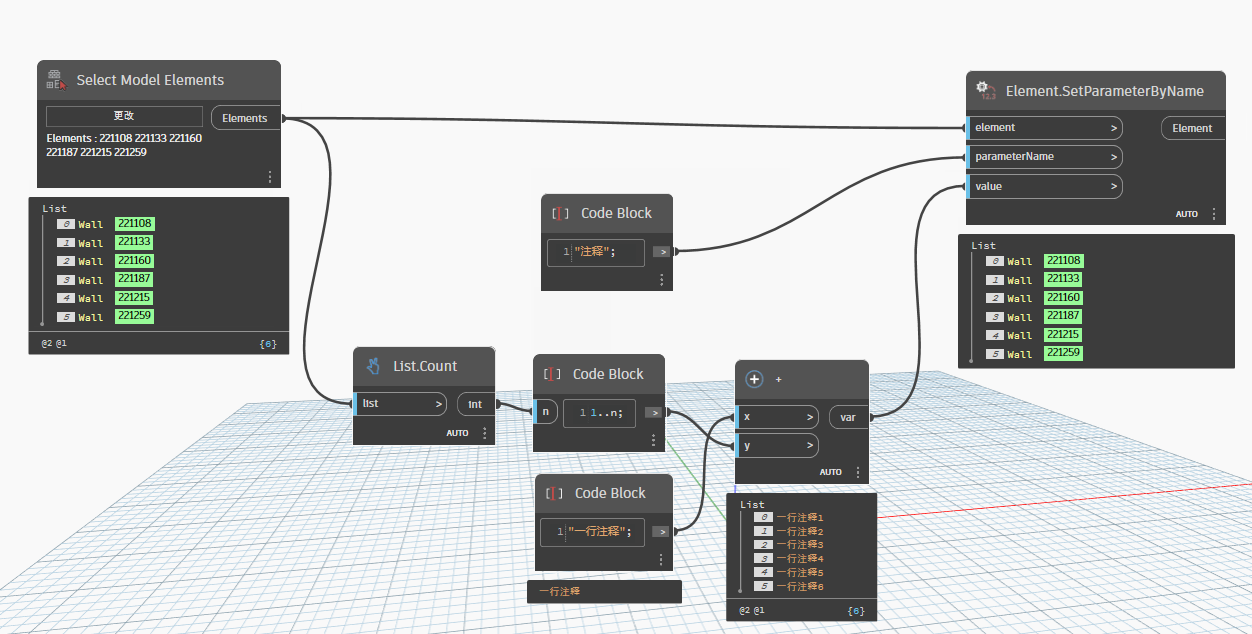Expand the parameterName input port chevron
The height and width of the screenshot is (634, 1252).
[1113, 157]
